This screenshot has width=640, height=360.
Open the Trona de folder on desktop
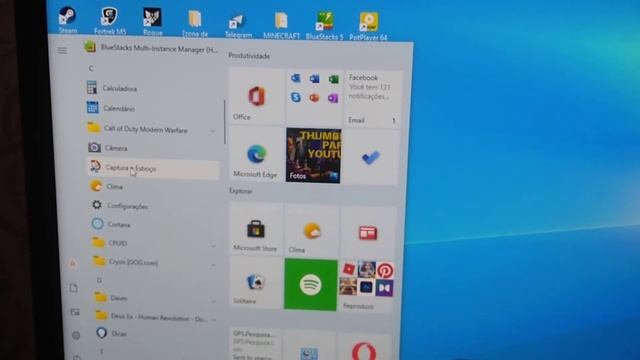[x=195, y=24]
